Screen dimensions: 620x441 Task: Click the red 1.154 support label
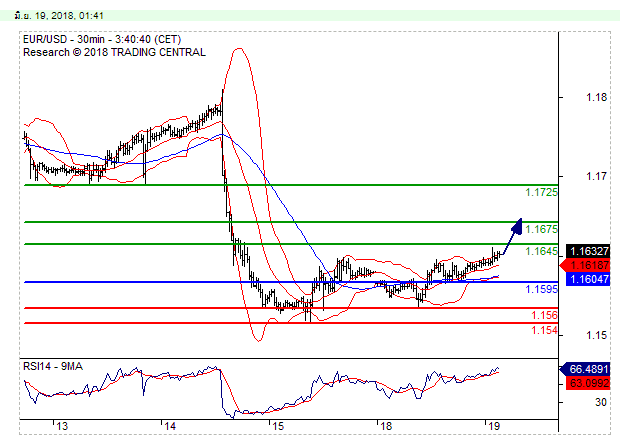[544, 330]
